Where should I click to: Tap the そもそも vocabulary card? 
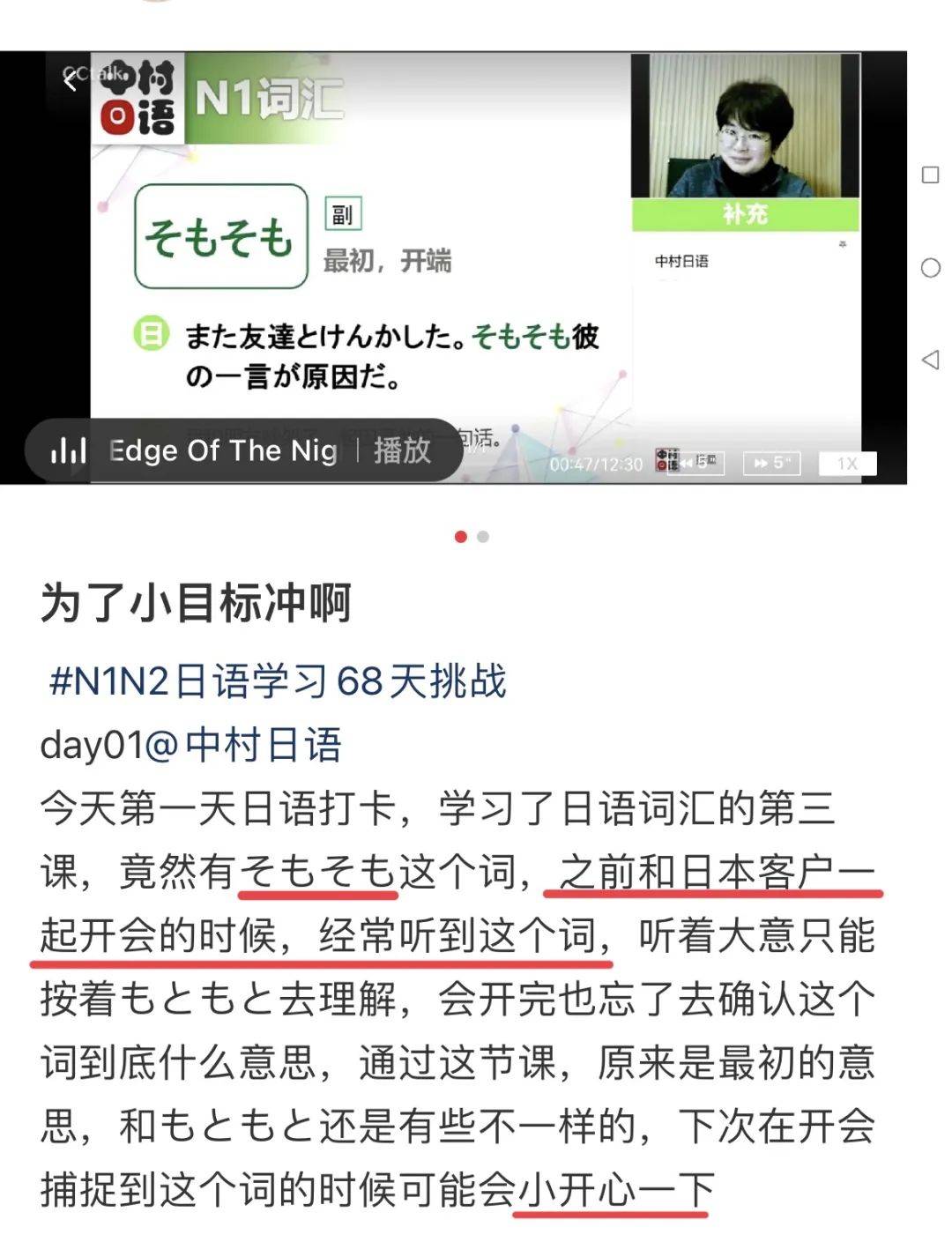(220, 236)
